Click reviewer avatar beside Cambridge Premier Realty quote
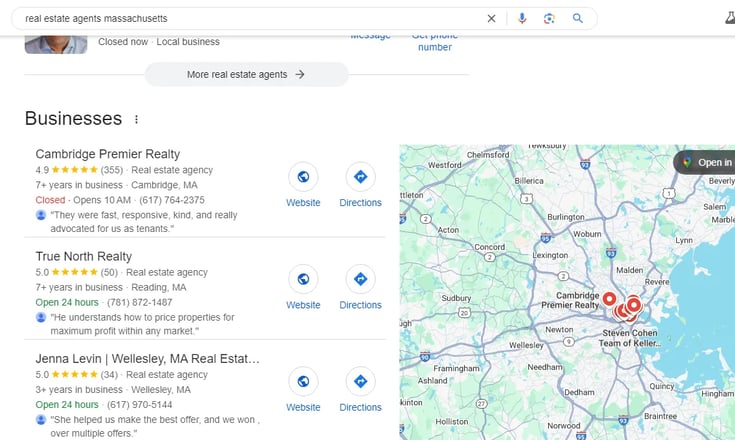The height and width of the screenshot is (440, 735). (41, 215)
